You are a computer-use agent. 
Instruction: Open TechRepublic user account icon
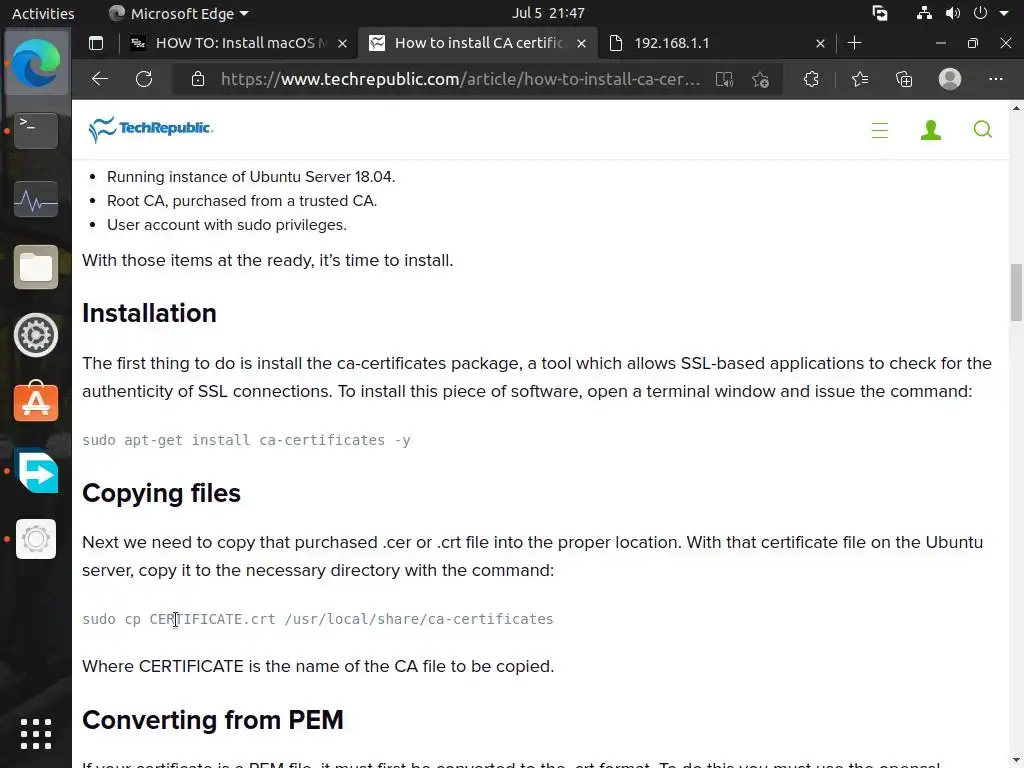point(931,129)
